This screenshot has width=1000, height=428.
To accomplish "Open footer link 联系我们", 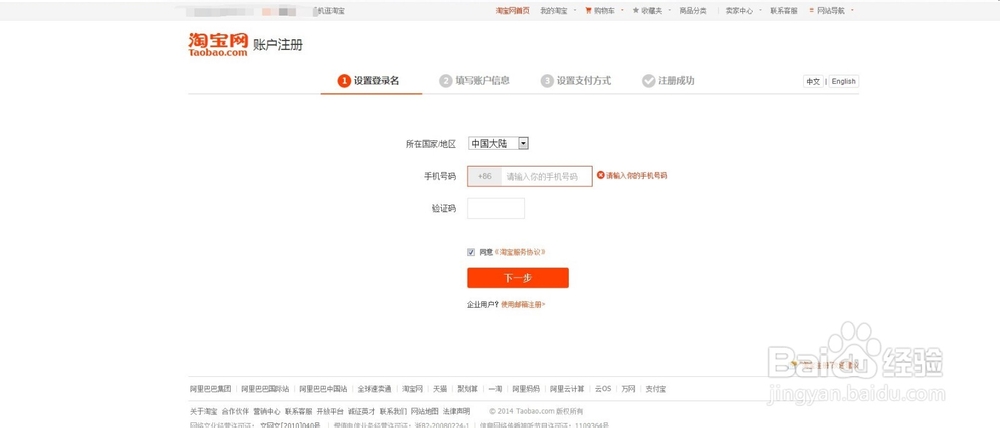I will pos(393,411).
